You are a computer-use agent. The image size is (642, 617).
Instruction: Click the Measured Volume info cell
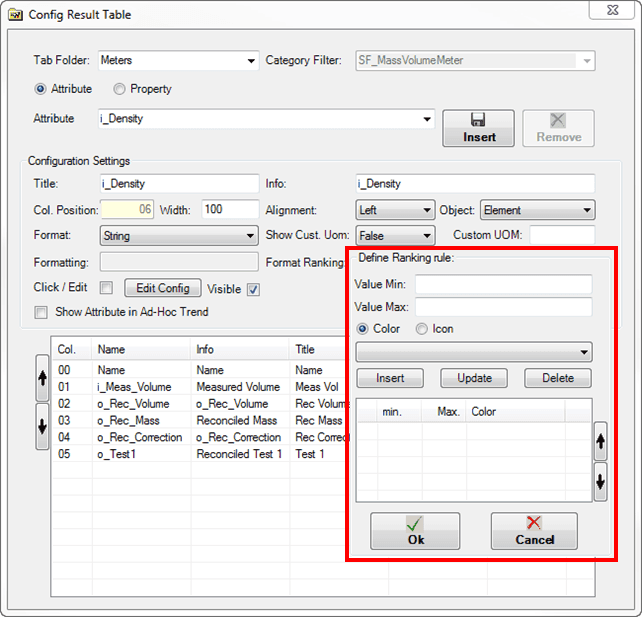click(x=238, y=387)
